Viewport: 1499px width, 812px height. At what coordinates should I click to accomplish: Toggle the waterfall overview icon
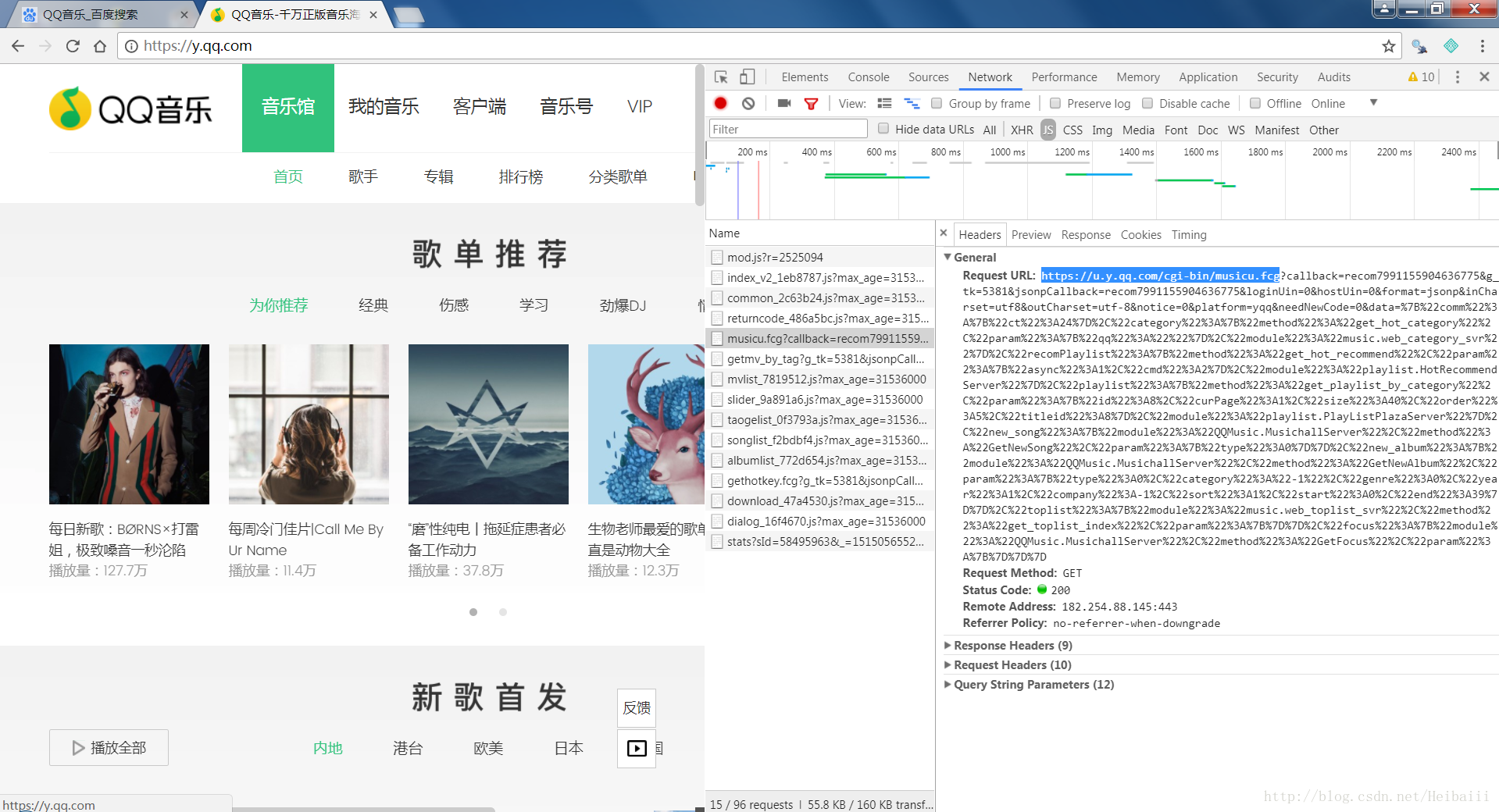click(912, 103)
